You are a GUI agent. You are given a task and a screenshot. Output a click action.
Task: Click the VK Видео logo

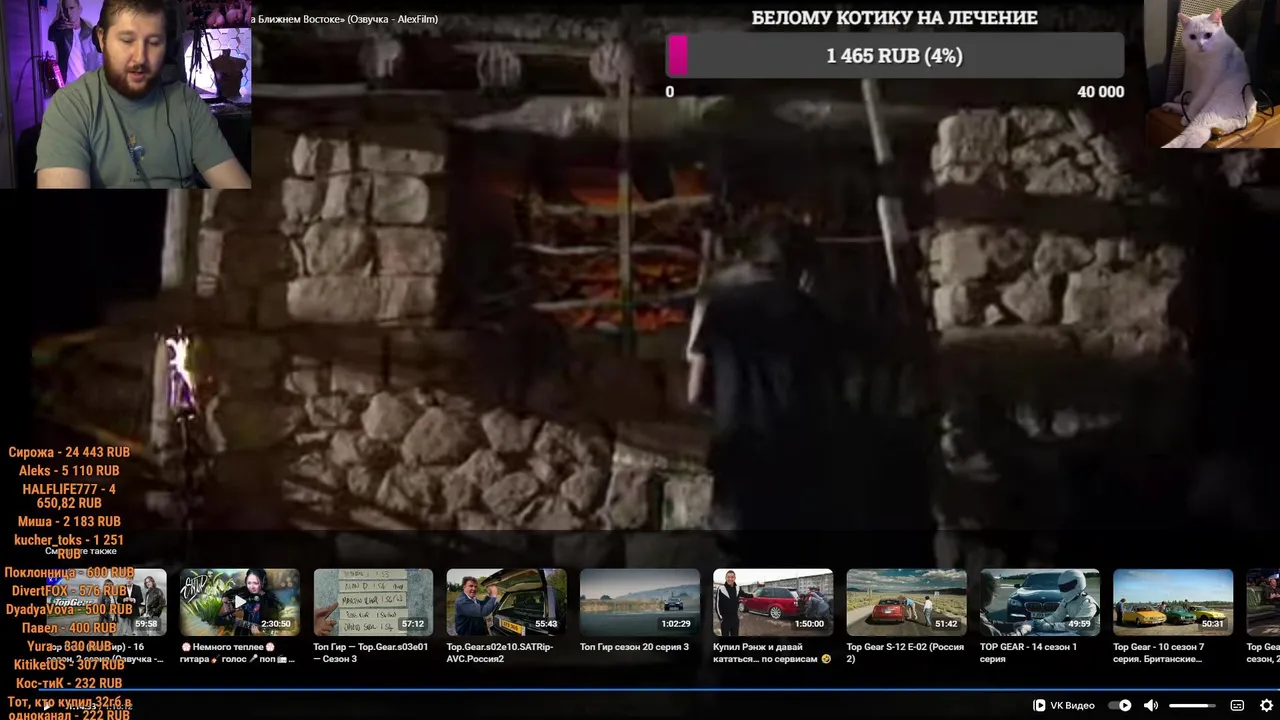point(1063,705)
